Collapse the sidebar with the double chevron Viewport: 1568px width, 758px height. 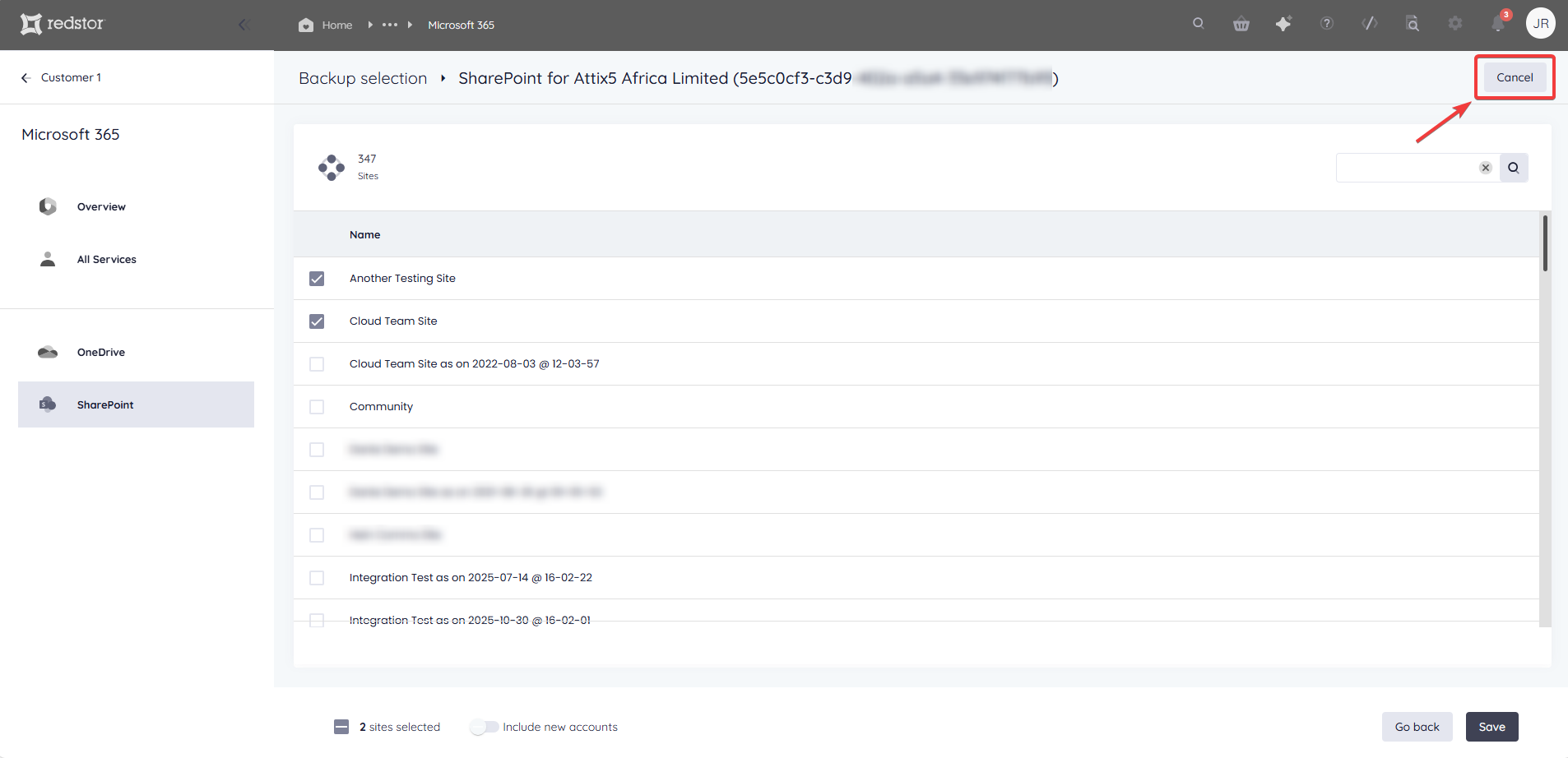coord(244,25)
